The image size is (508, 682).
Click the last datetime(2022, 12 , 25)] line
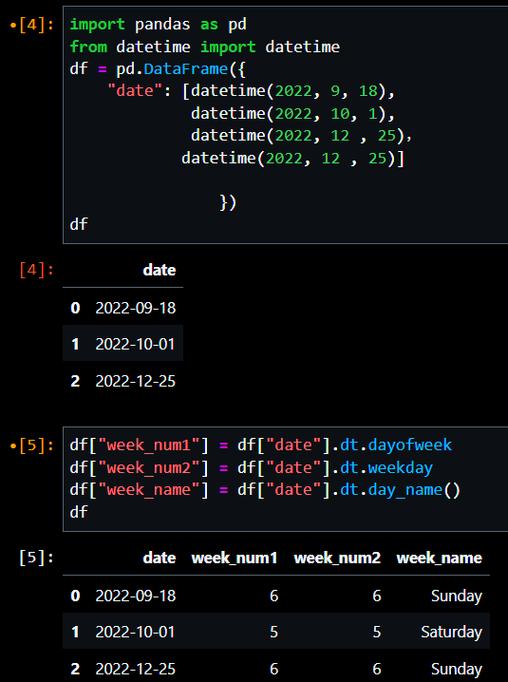[293, 158]
